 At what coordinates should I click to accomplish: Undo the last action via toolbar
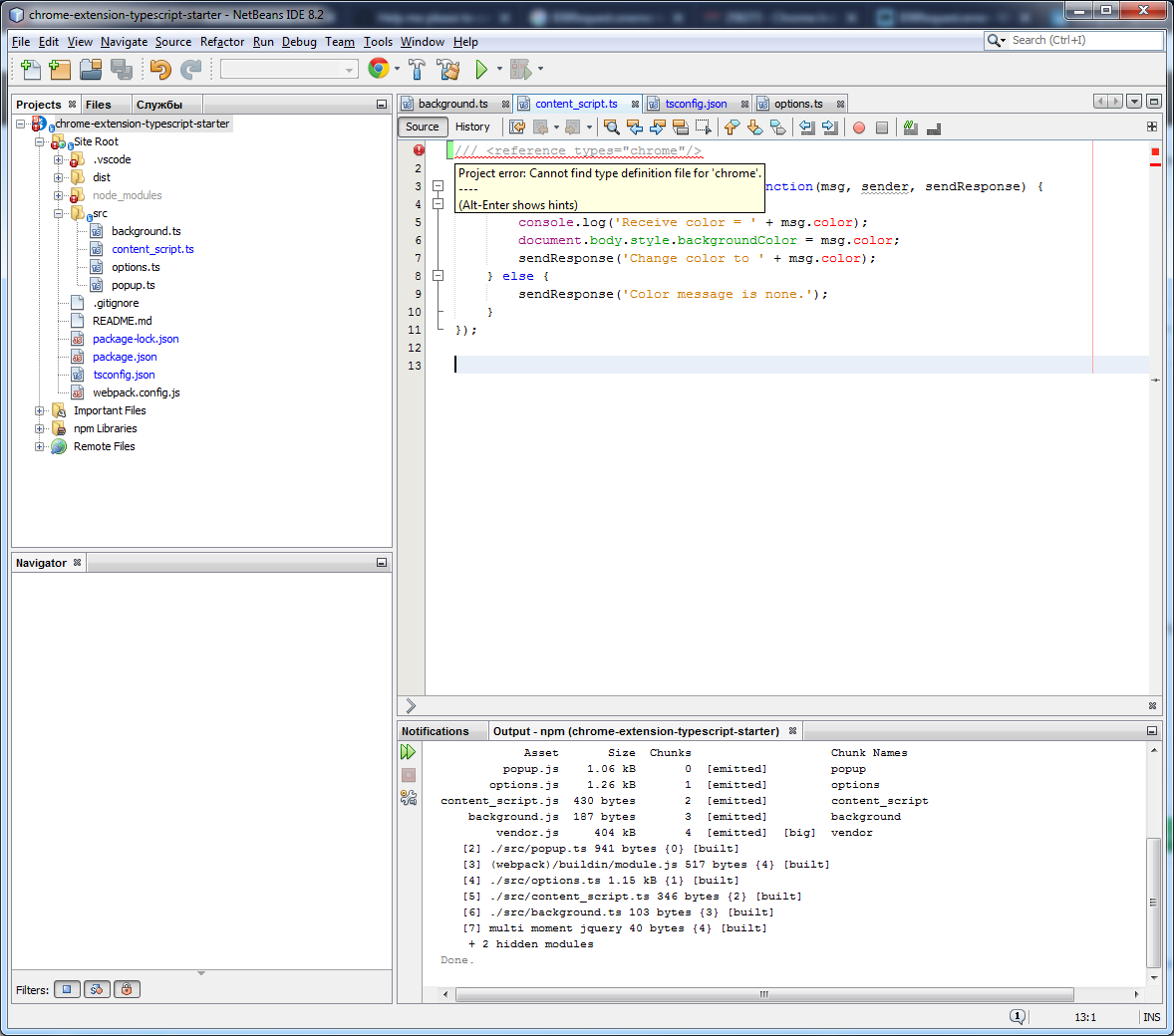click(x=160, y=70)
